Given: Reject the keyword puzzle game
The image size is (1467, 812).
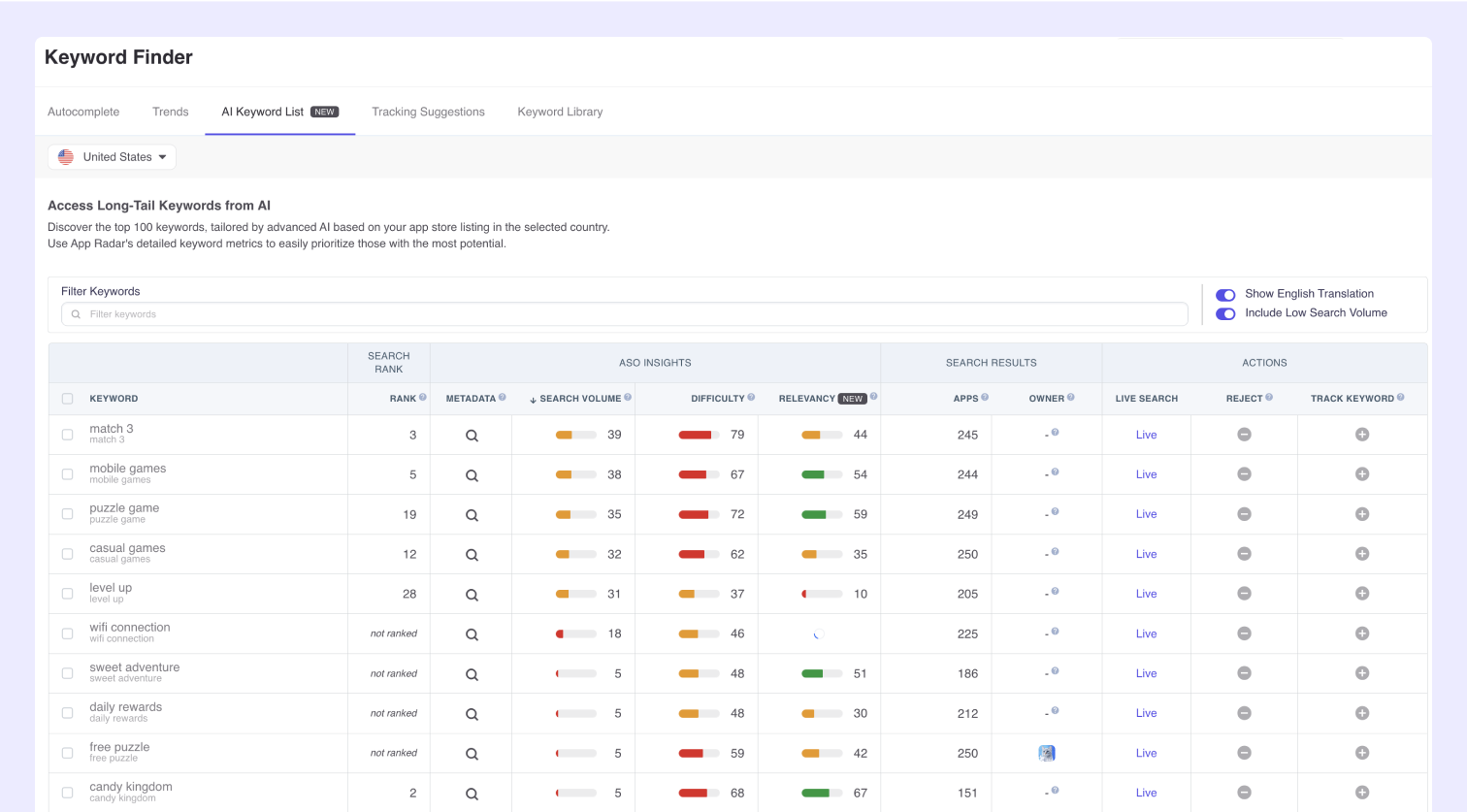Looking at the screenshot, I should click(x=1244, y=514).
